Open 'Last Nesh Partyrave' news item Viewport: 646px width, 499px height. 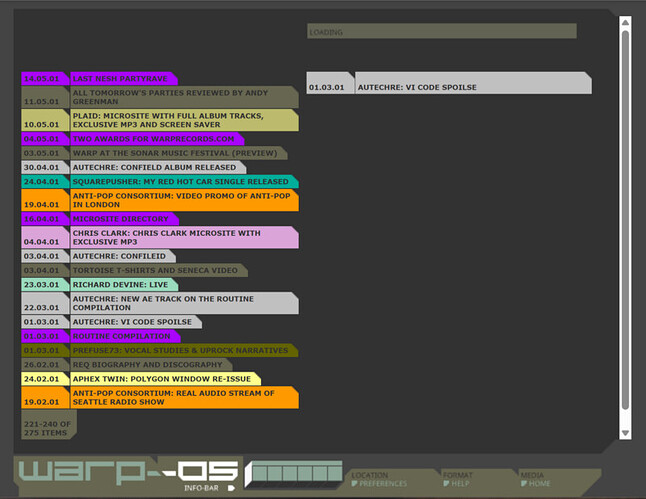[124, 79]
